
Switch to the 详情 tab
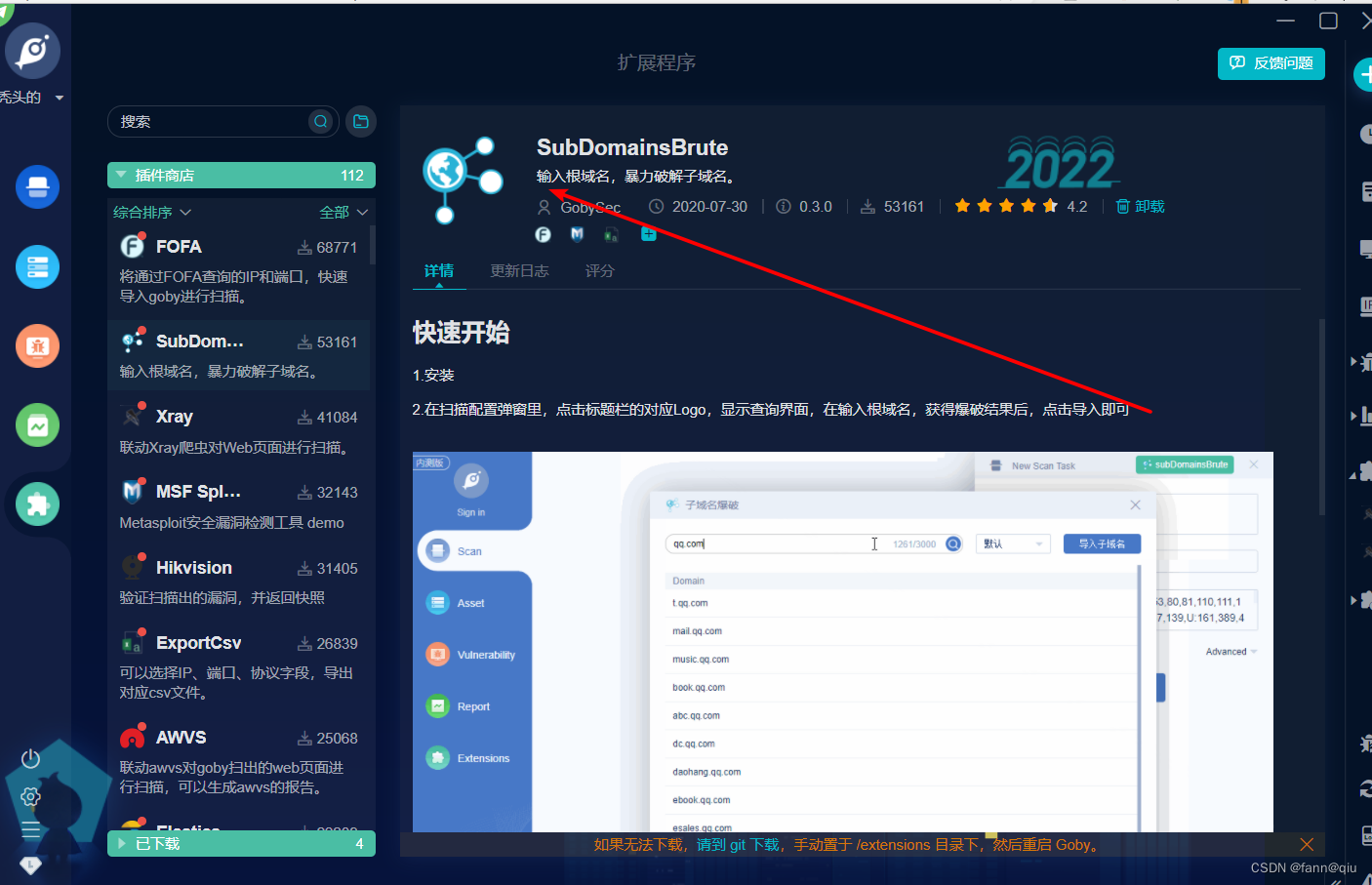click(x=439, y=270)
